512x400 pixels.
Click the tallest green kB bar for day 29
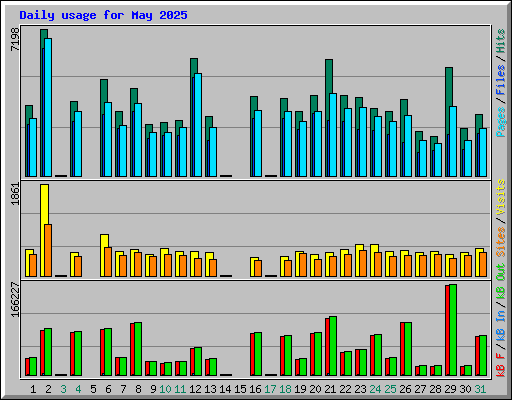click(453, 330)
